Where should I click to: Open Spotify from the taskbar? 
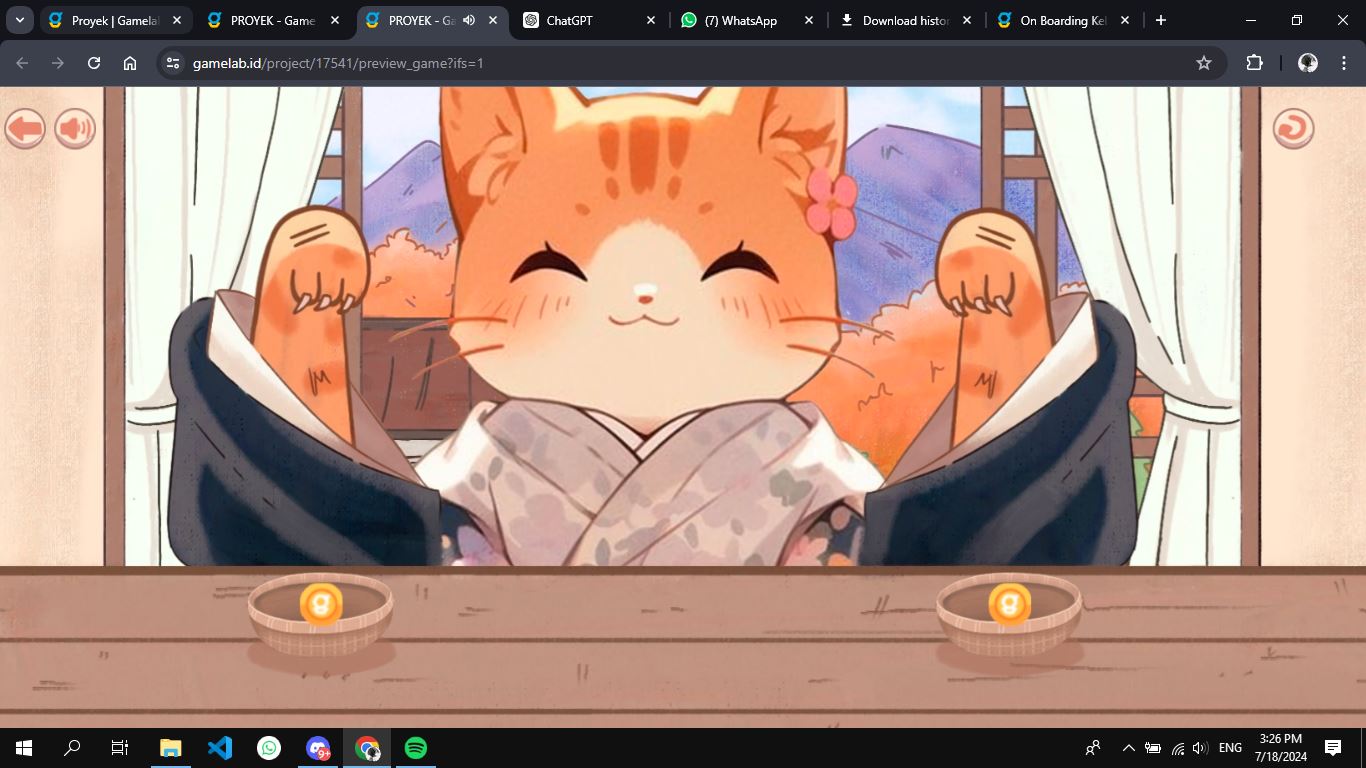pyautogui.click(x=415, y=748)
